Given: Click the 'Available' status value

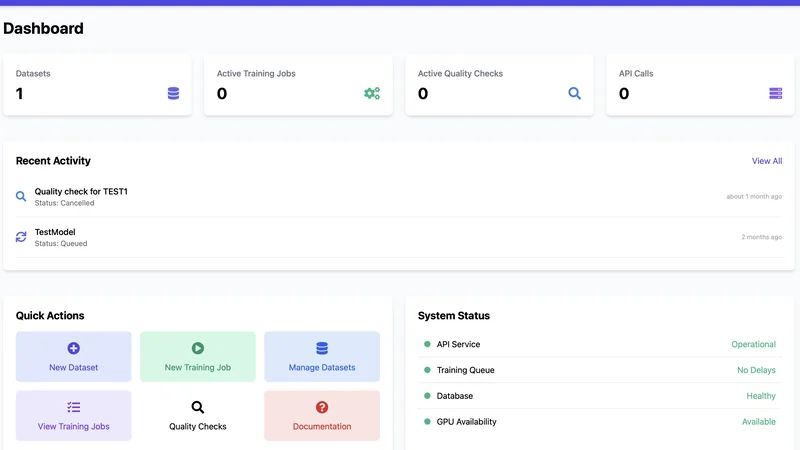Looking at the screenshot, I should click(759, 421).
